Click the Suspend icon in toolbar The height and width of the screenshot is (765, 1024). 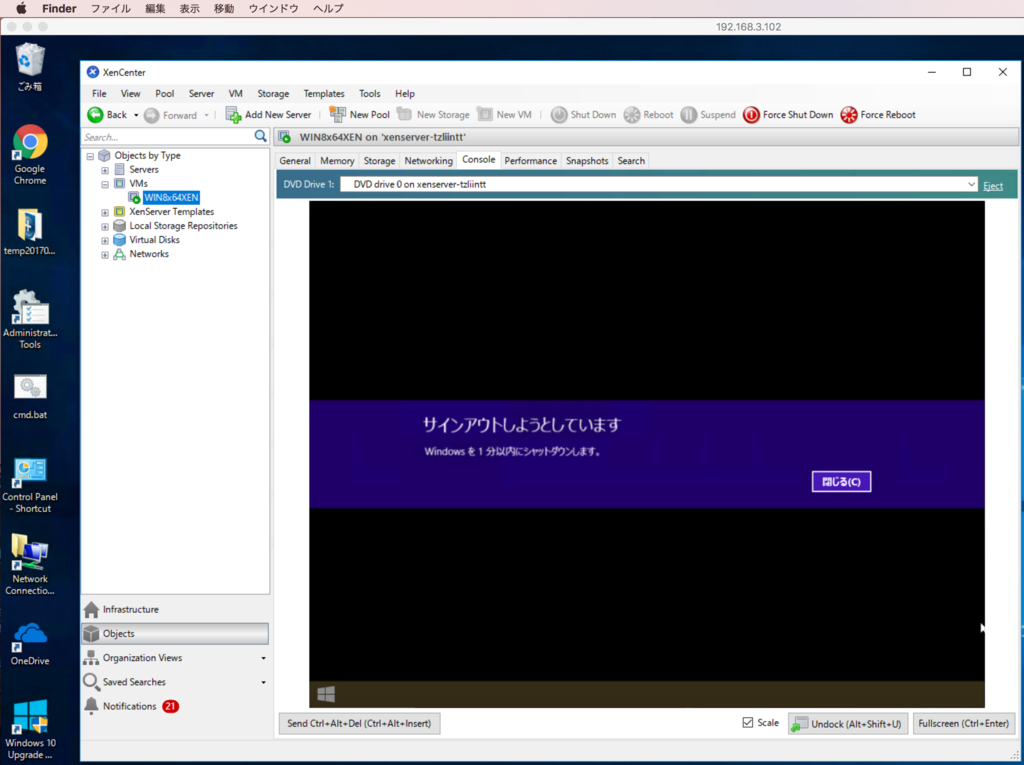[x=688, y=115]
